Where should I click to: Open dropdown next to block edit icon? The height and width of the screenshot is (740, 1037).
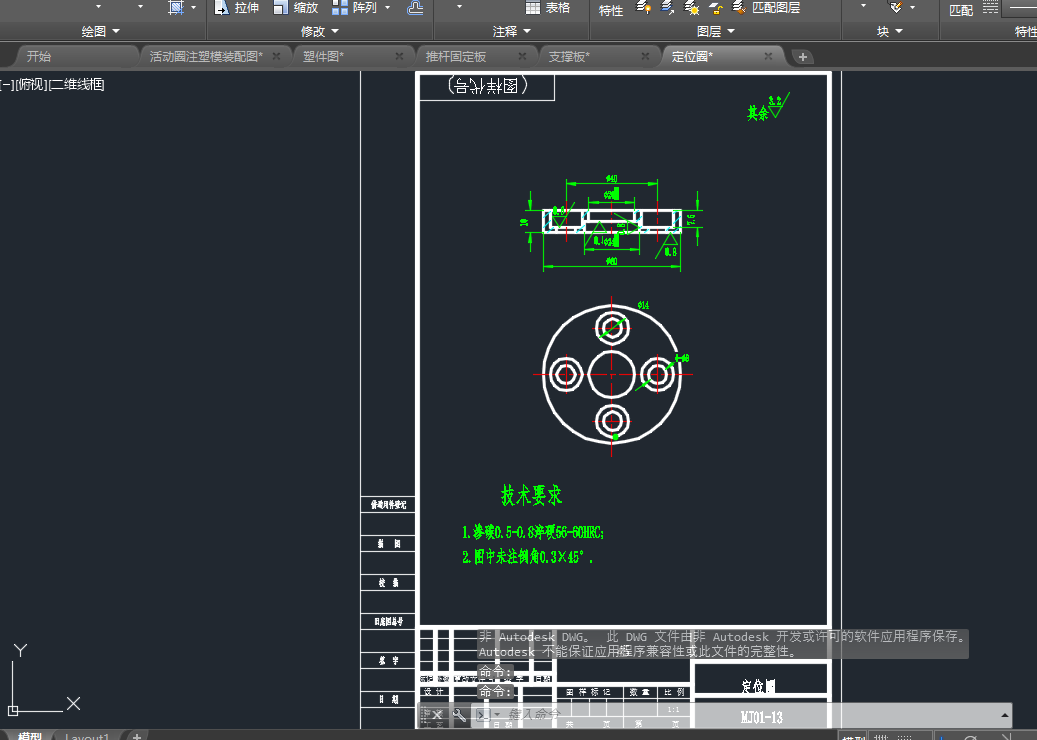913,7
